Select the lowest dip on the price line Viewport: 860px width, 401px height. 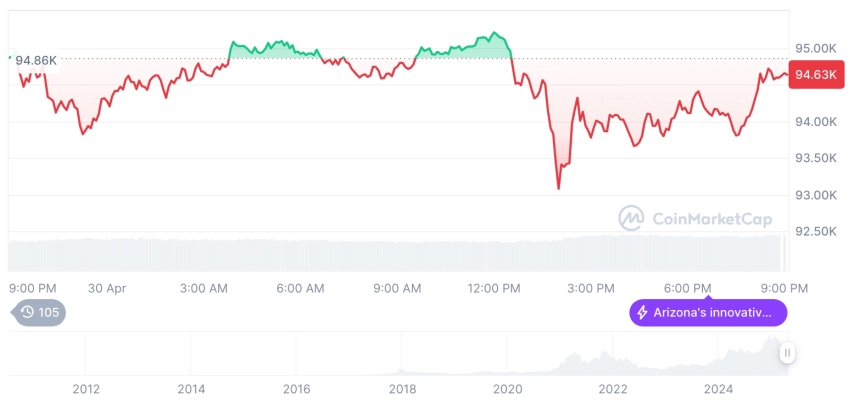pyautogui.click(x=559, y=188)
